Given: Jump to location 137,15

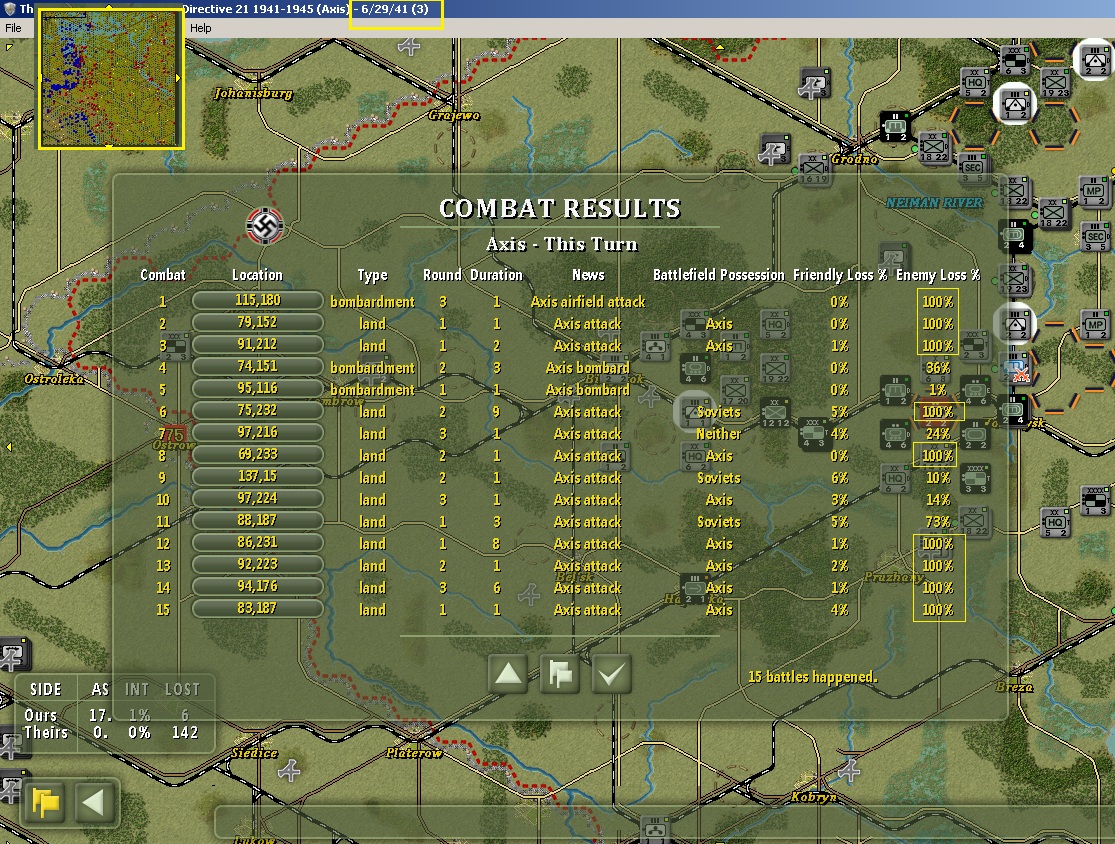Looking at the screenshot, I should [257, 477].
